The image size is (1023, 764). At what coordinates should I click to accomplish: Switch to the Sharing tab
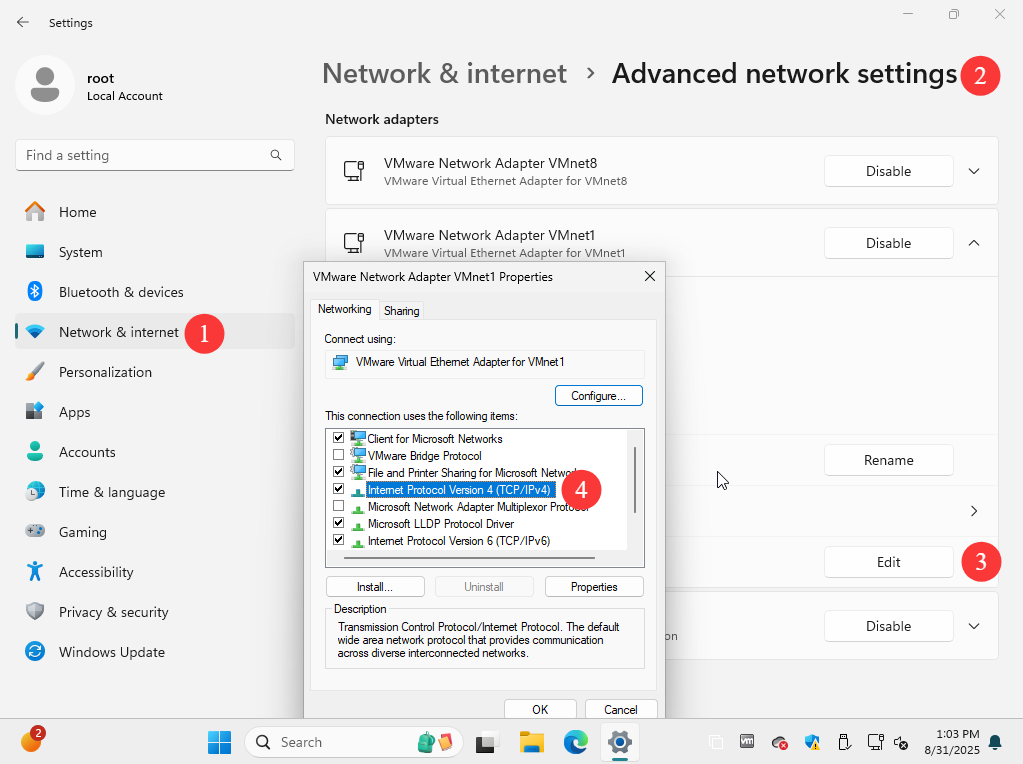402,311
